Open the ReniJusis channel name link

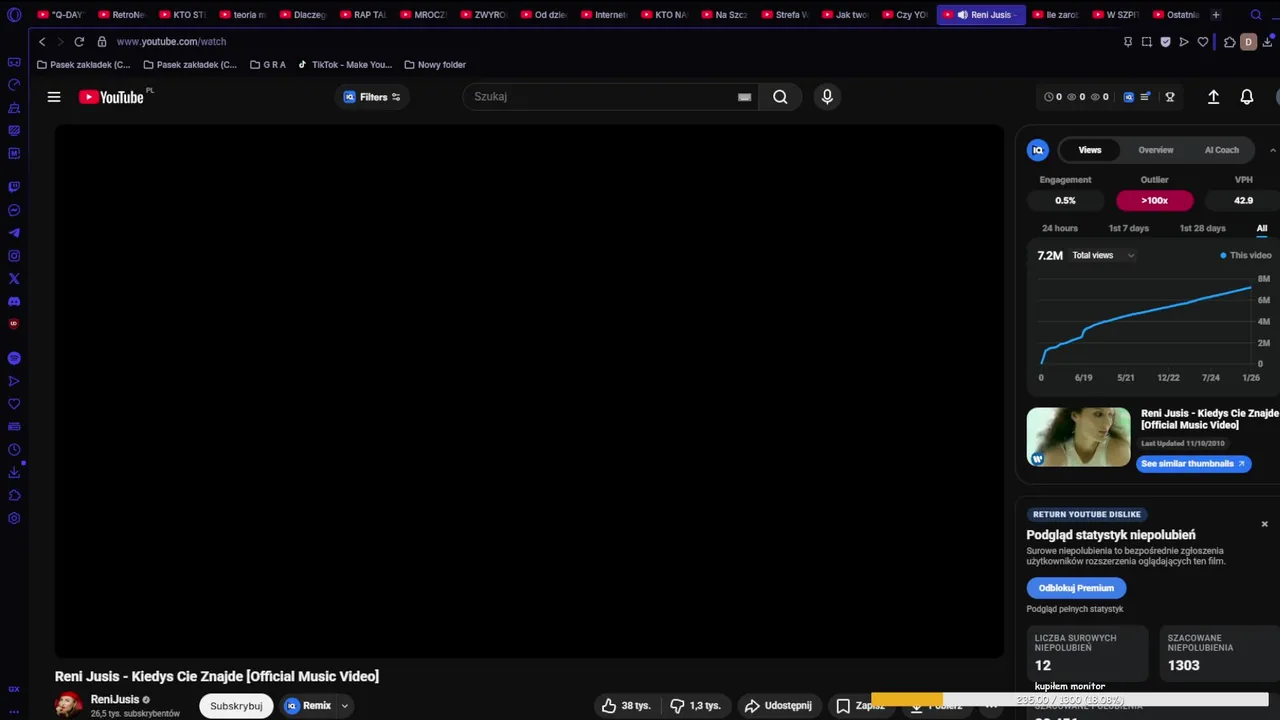tap(115, 700)
